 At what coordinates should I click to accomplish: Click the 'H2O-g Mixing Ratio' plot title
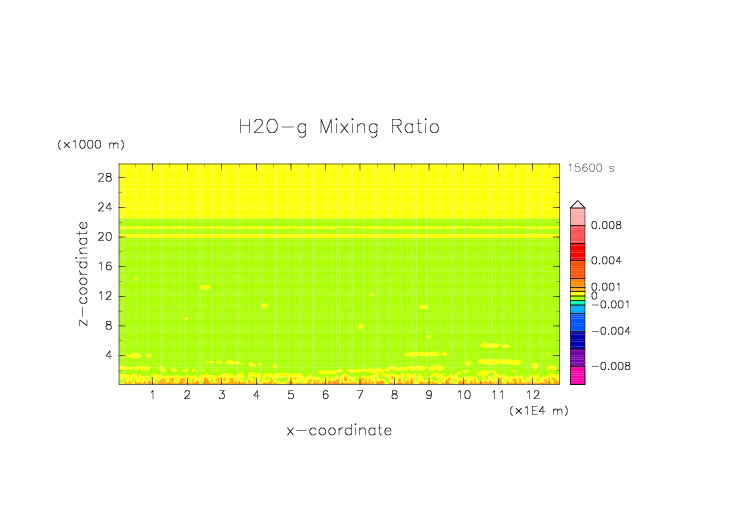(x=338, y=128)
